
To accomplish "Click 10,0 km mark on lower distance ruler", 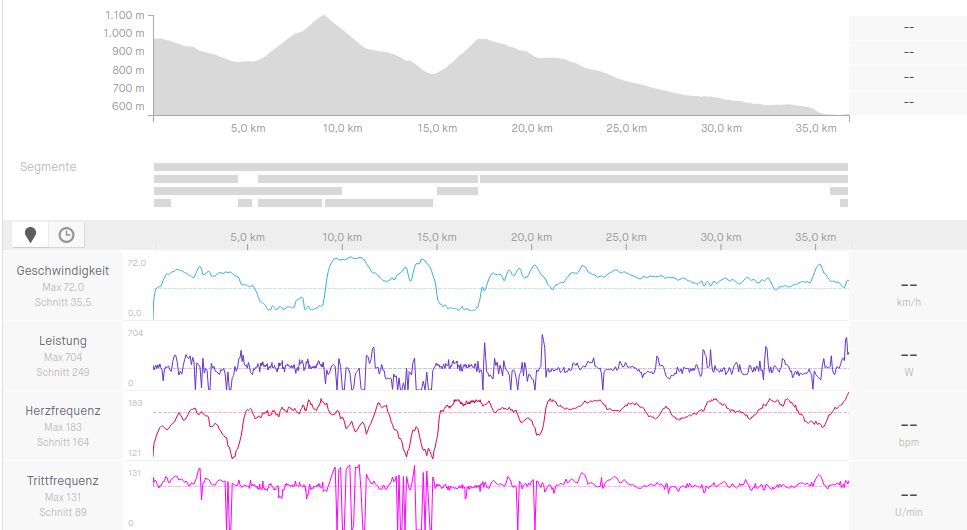I will coord(342,238).
